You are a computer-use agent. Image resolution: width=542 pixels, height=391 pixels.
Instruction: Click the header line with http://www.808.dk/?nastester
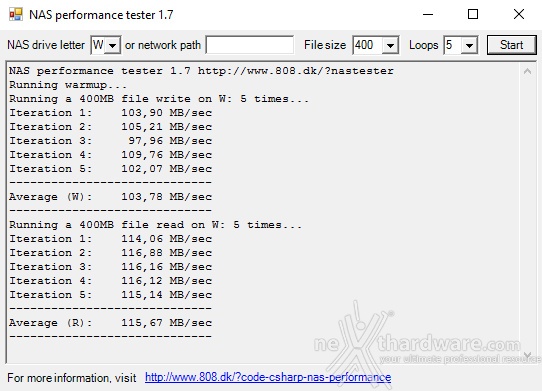201,71
